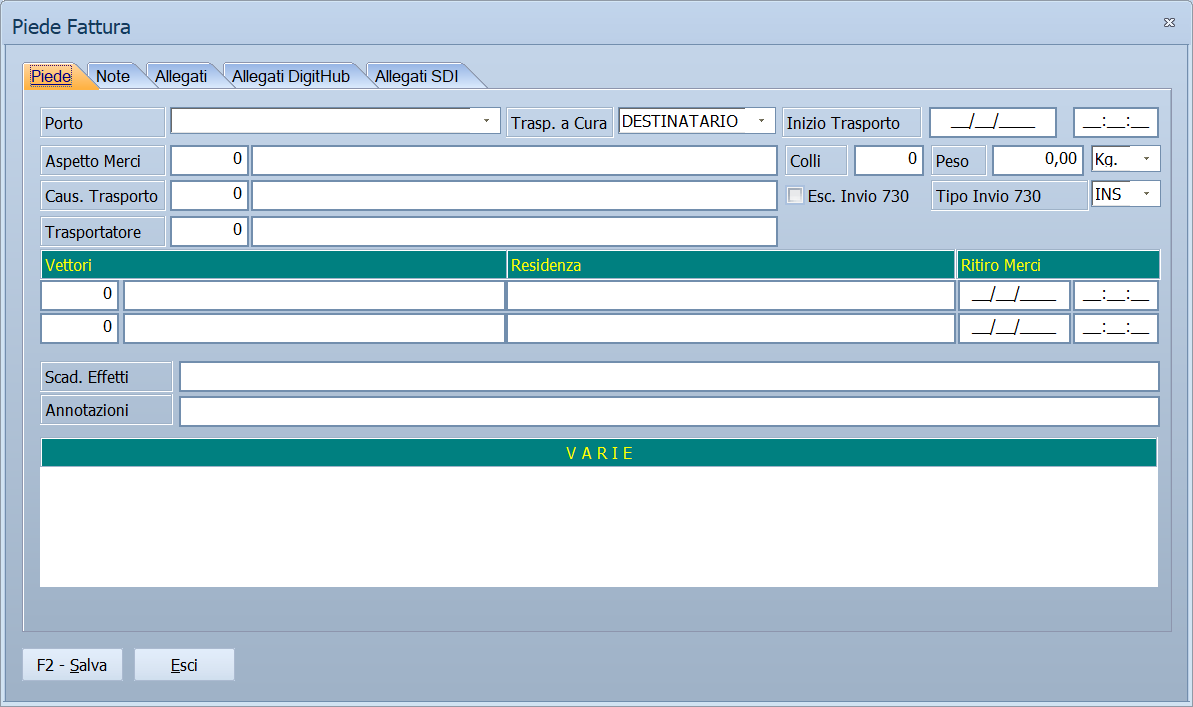Select the Allegati DigitHub tab
The image size is (1193, 707).
pyautogui.click(x=291, y=76)
